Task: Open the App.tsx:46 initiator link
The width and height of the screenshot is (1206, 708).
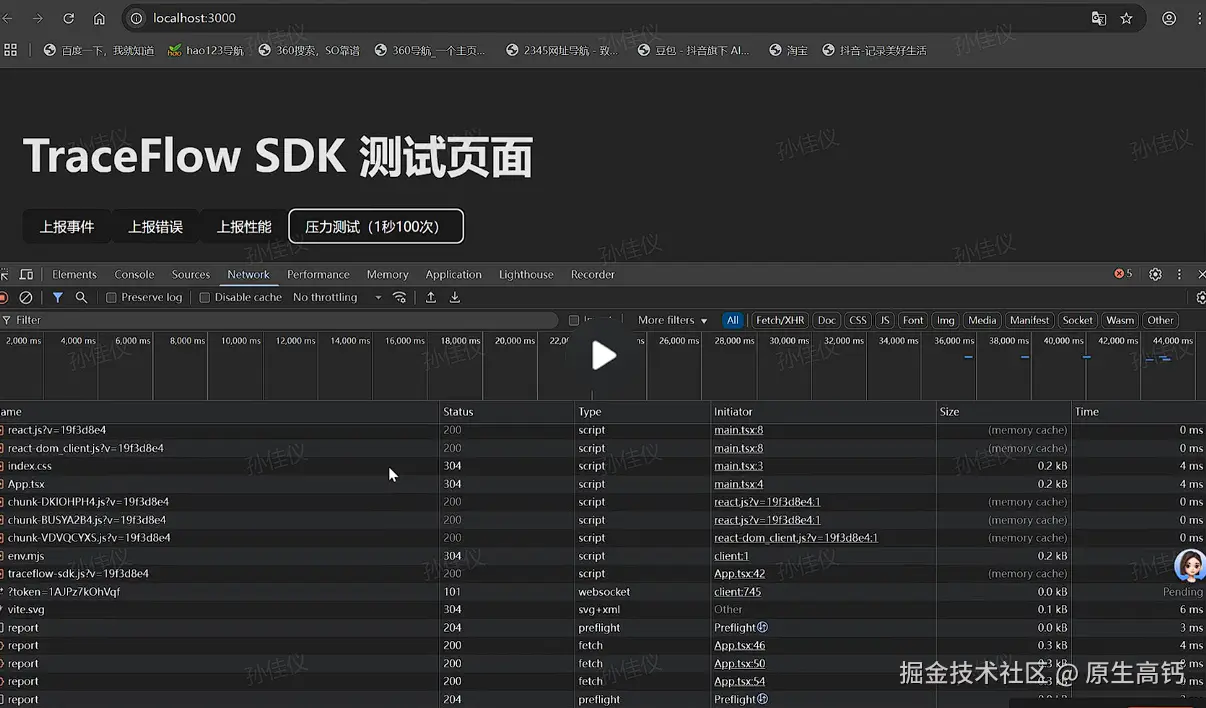Action: coord(739,646)
